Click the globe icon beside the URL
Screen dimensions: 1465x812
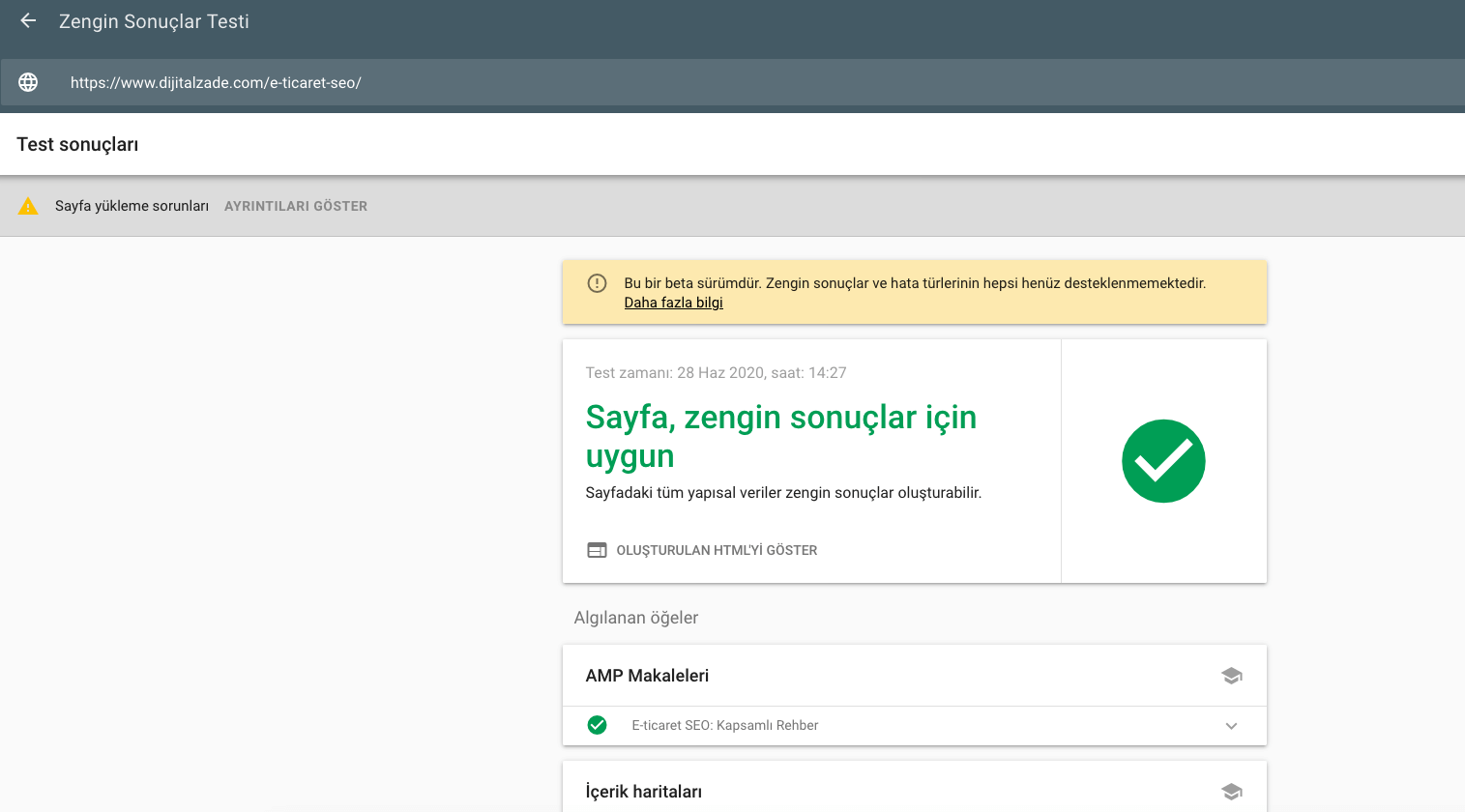[x=28, y=82]
